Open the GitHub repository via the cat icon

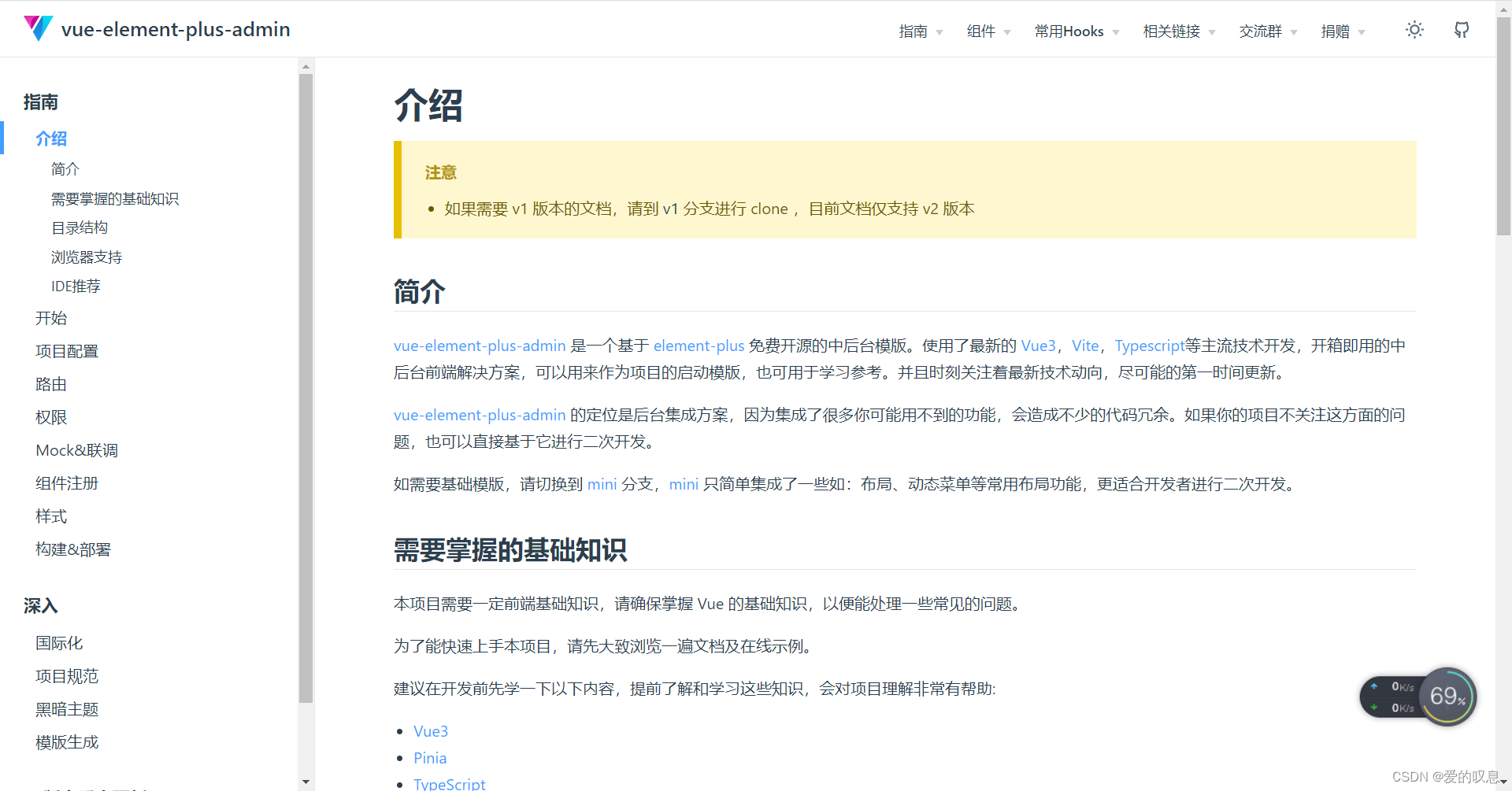click(1462, 29)
